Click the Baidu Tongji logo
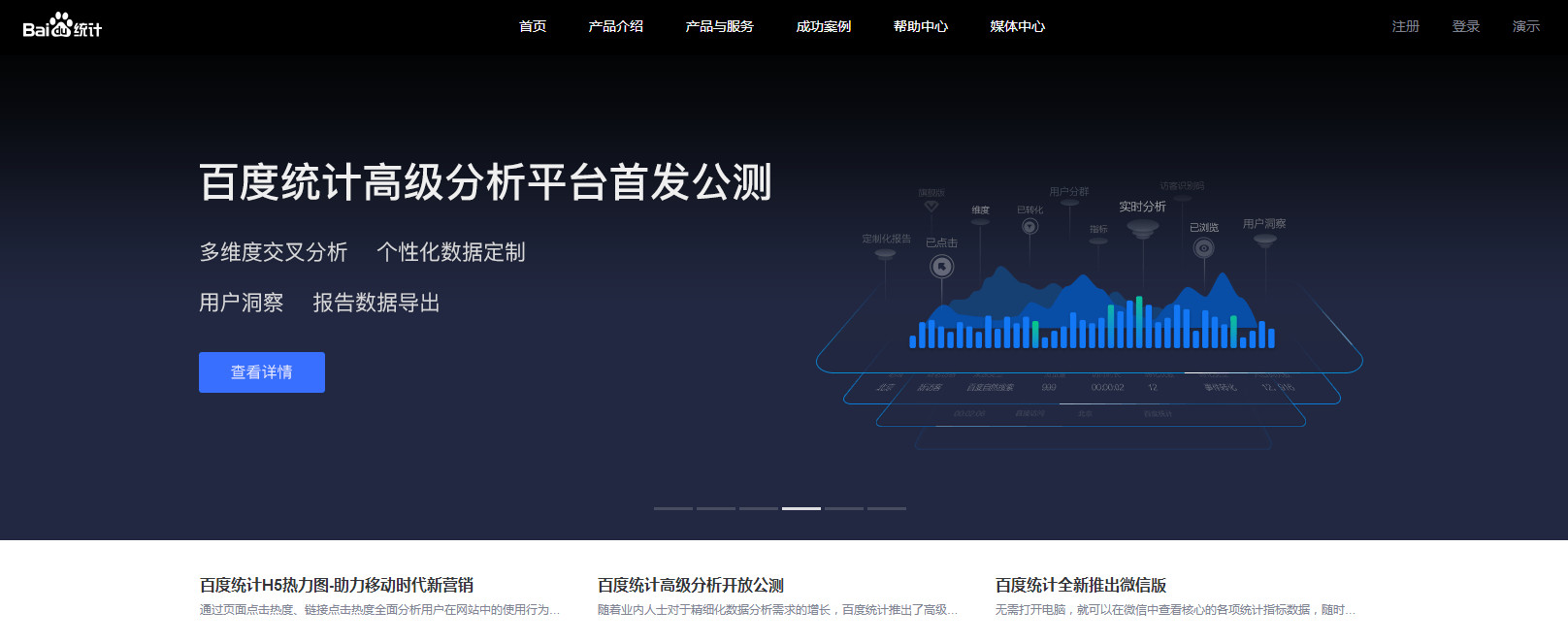1568x643 pixels. coord(62,25)
